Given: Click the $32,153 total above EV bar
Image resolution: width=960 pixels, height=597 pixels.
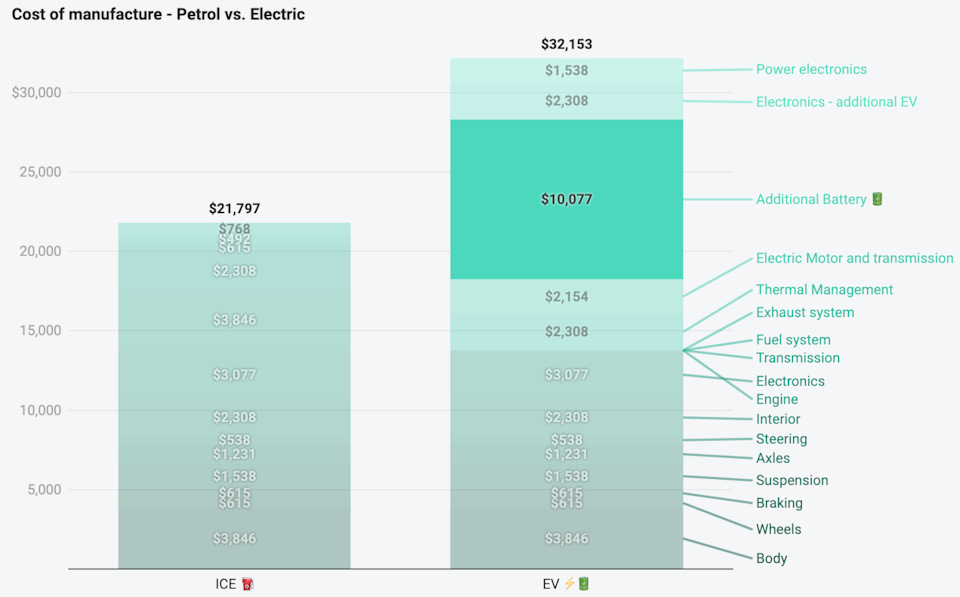Looking at the screenshot, I should 566,44.
